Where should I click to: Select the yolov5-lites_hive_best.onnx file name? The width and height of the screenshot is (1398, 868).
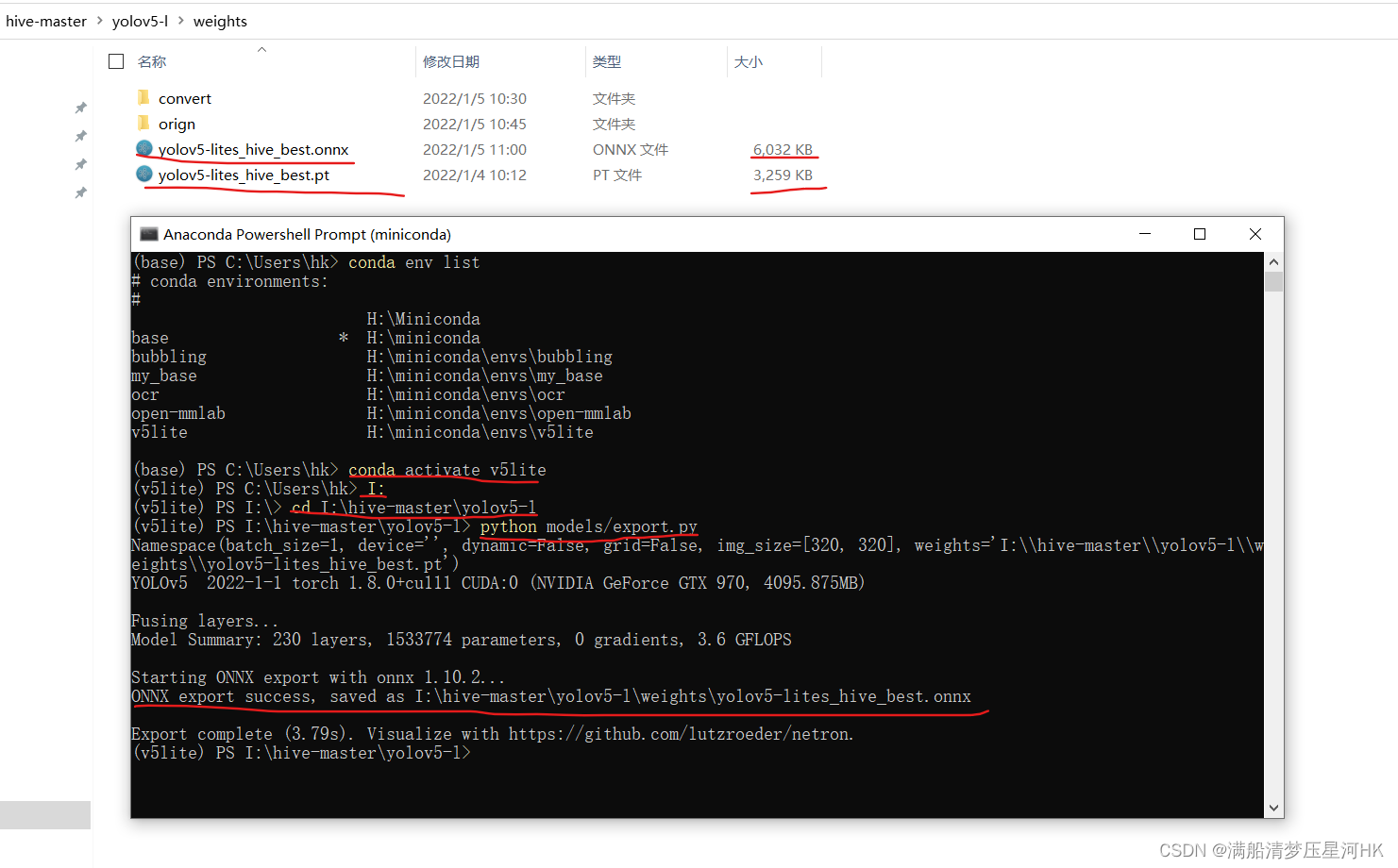pos(254,149)
